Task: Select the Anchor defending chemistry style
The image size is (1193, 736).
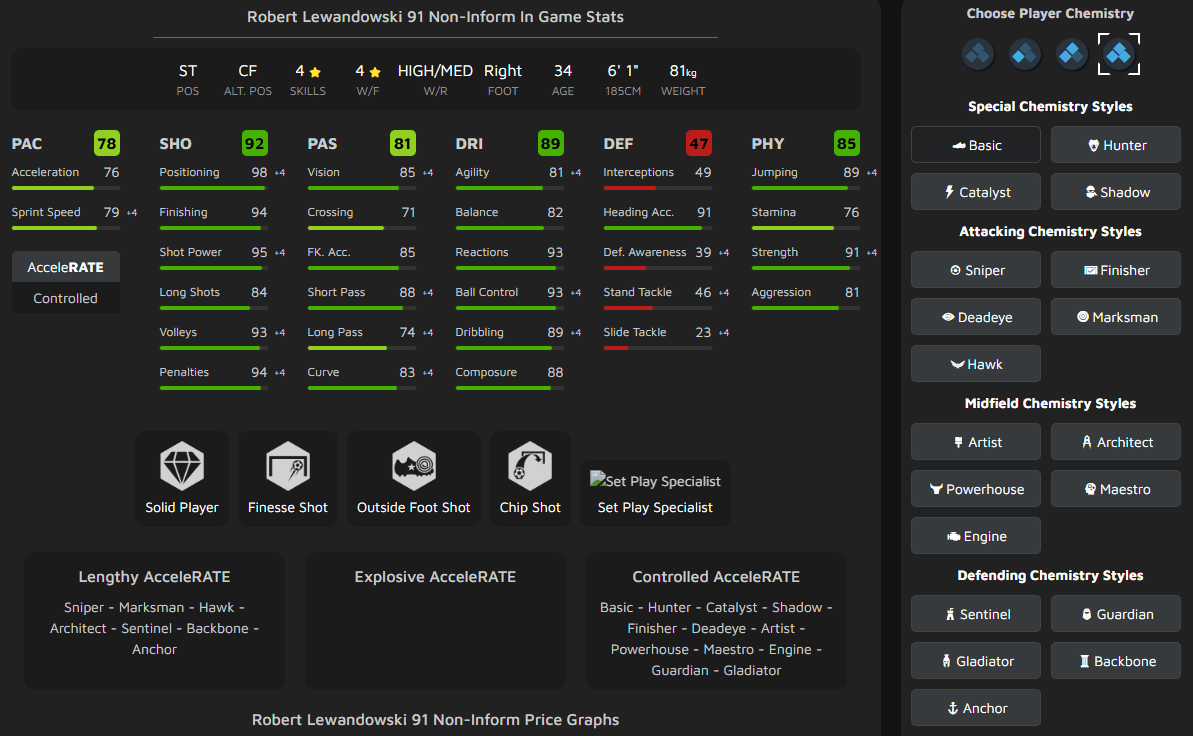Action: 975,707
